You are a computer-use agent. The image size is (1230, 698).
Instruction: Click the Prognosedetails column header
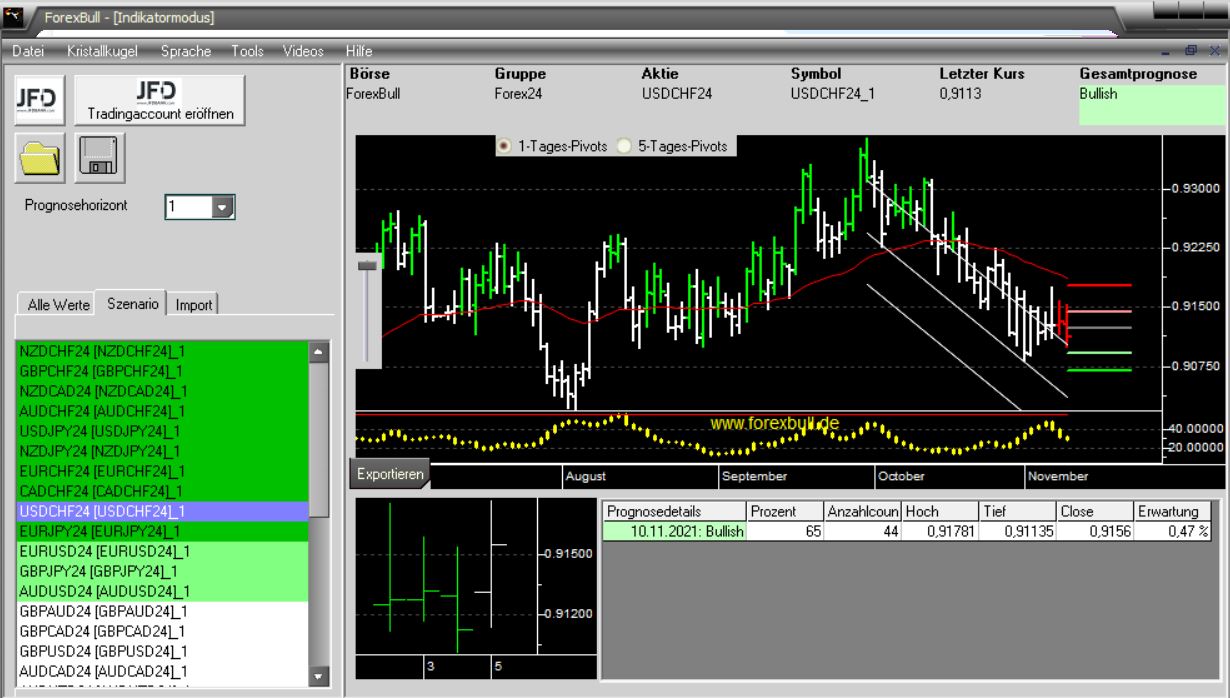[675, 511]
